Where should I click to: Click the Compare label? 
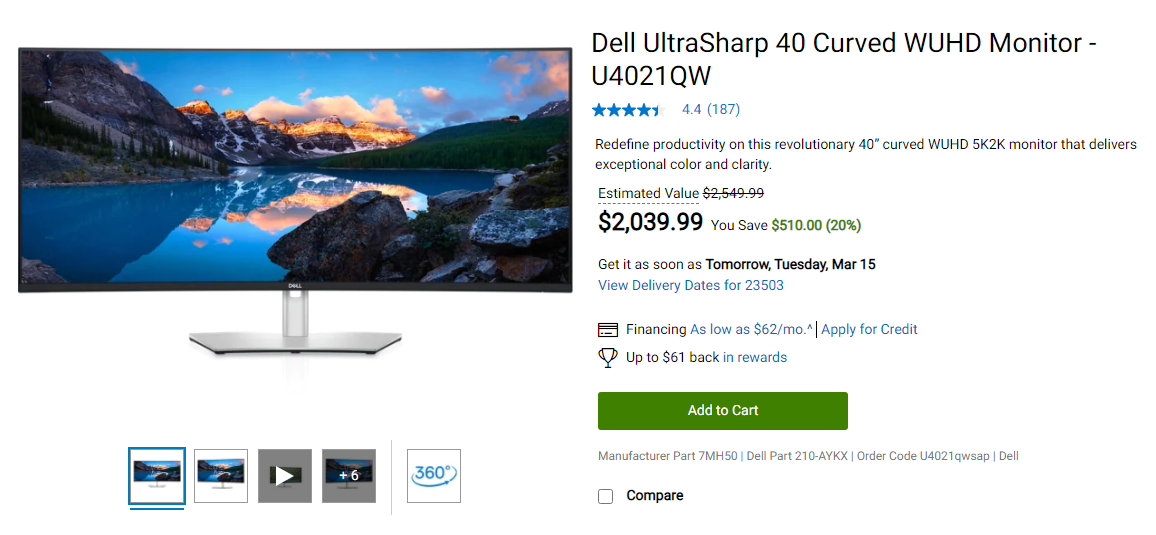pyautogui.click(x=655, y=495)
